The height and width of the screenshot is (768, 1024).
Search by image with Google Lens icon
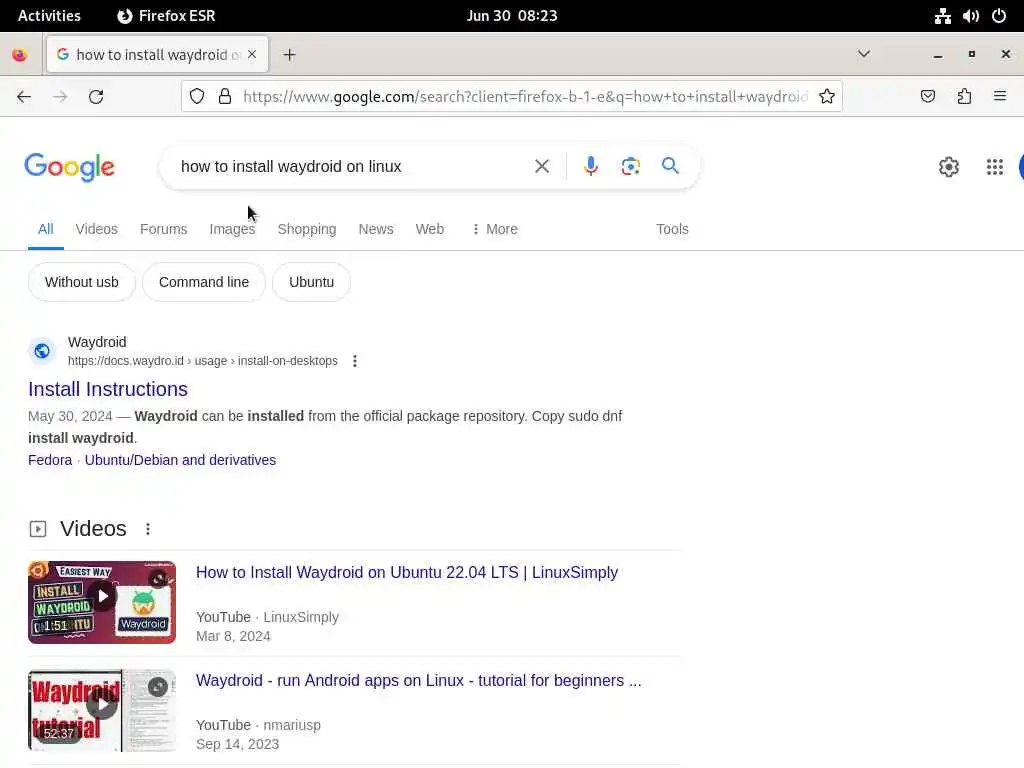630,167
